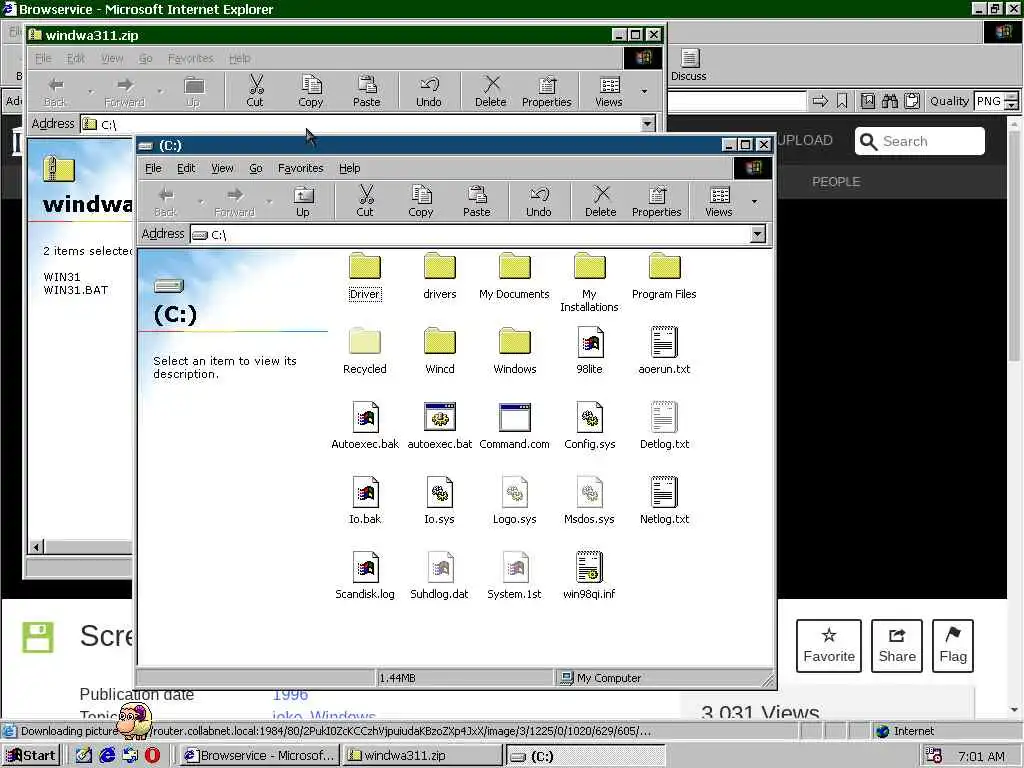Select the 98lite file icon

pyautogui.click(x=589, y=351)
